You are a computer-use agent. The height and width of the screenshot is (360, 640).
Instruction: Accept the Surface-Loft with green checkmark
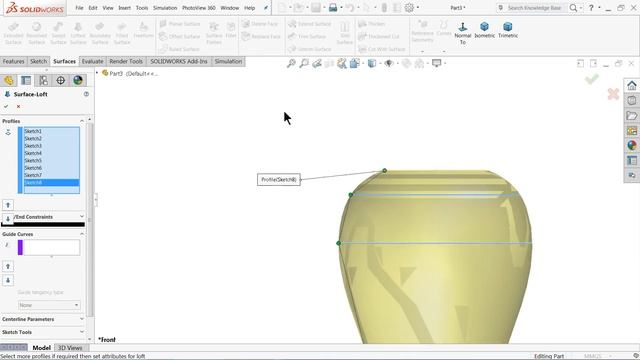click(x=6, y=107)
